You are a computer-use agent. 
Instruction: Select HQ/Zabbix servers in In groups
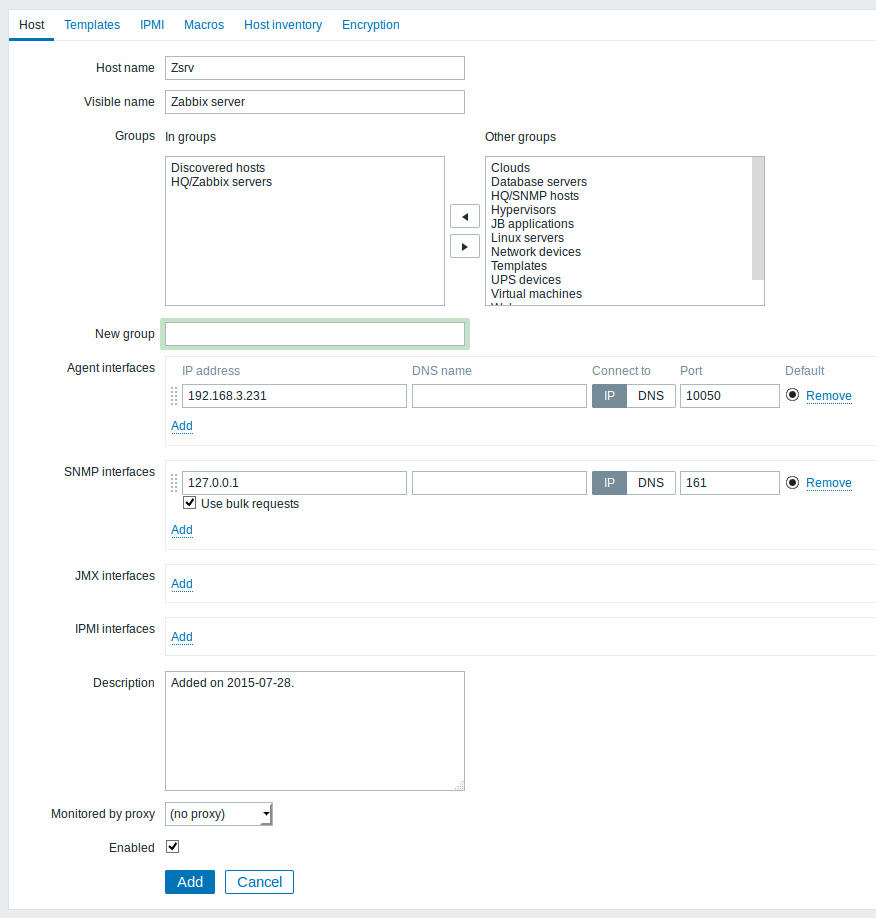coord(221,182)
